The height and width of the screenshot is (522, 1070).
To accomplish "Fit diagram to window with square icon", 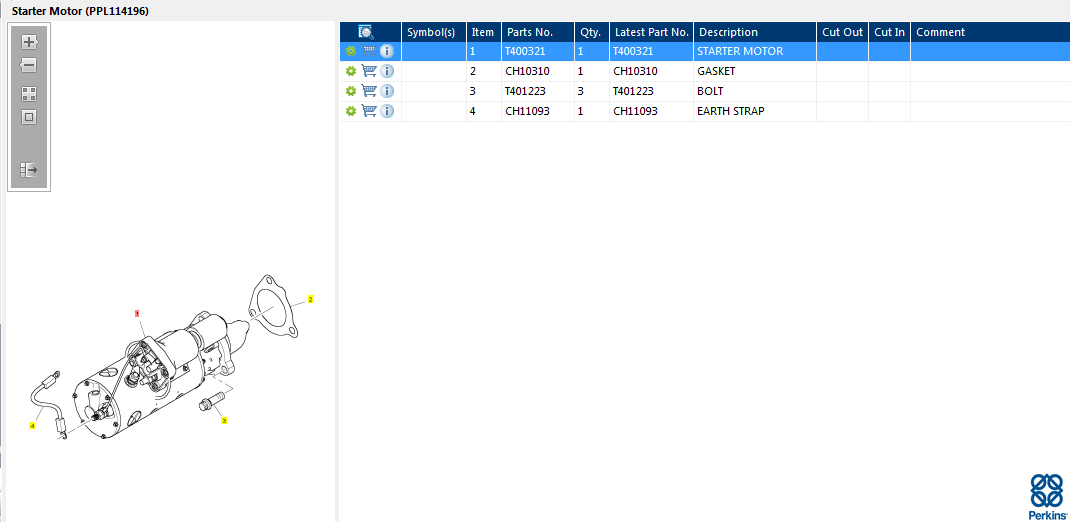I will point(29,117).
